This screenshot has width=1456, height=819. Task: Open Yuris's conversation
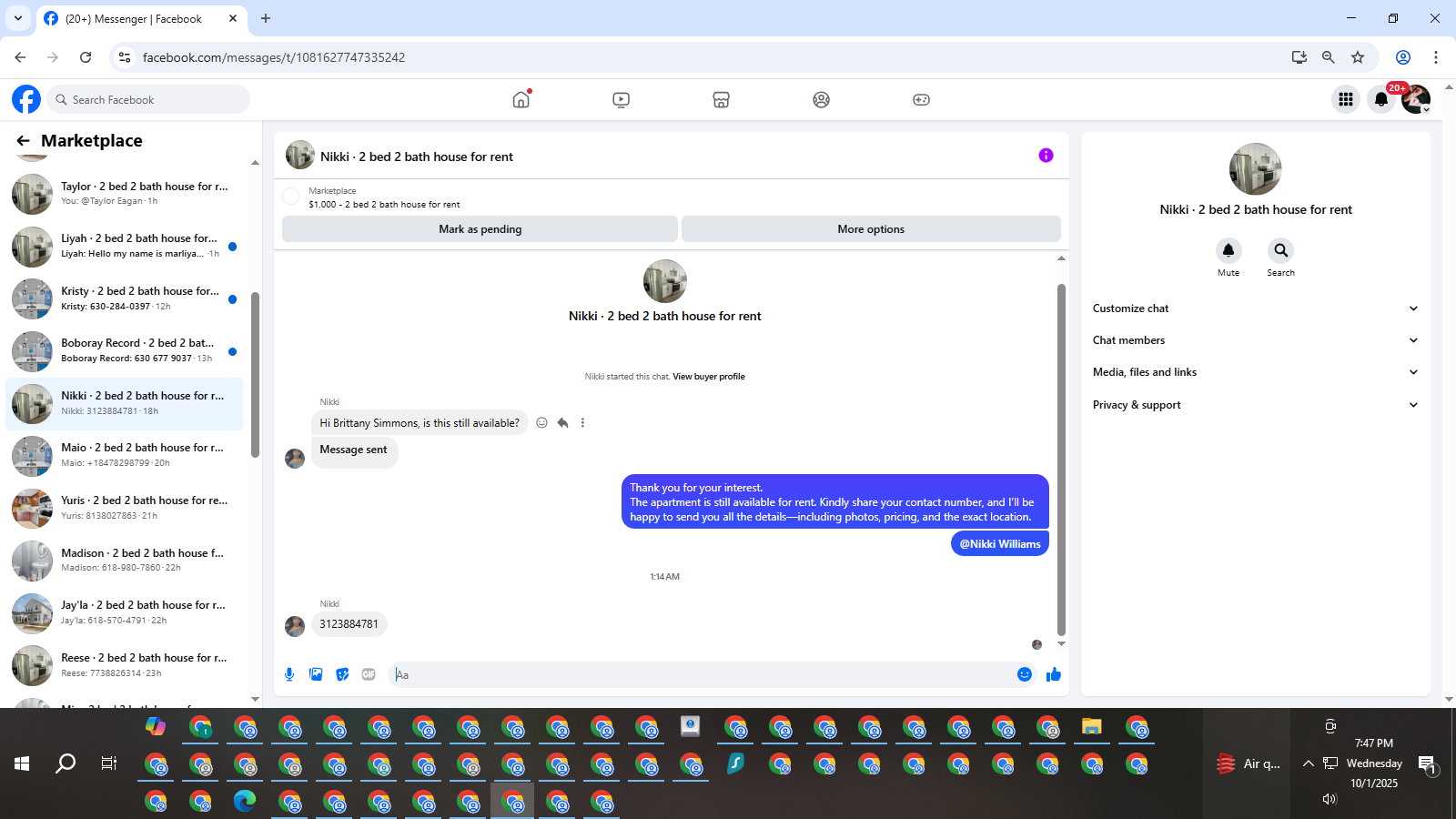[125, 508]
